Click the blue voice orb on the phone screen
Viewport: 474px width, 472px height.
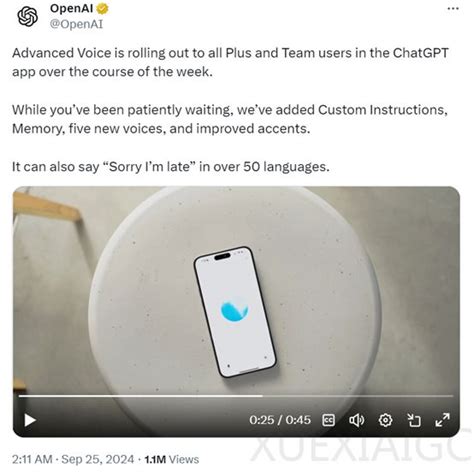[x=234, y=311]
